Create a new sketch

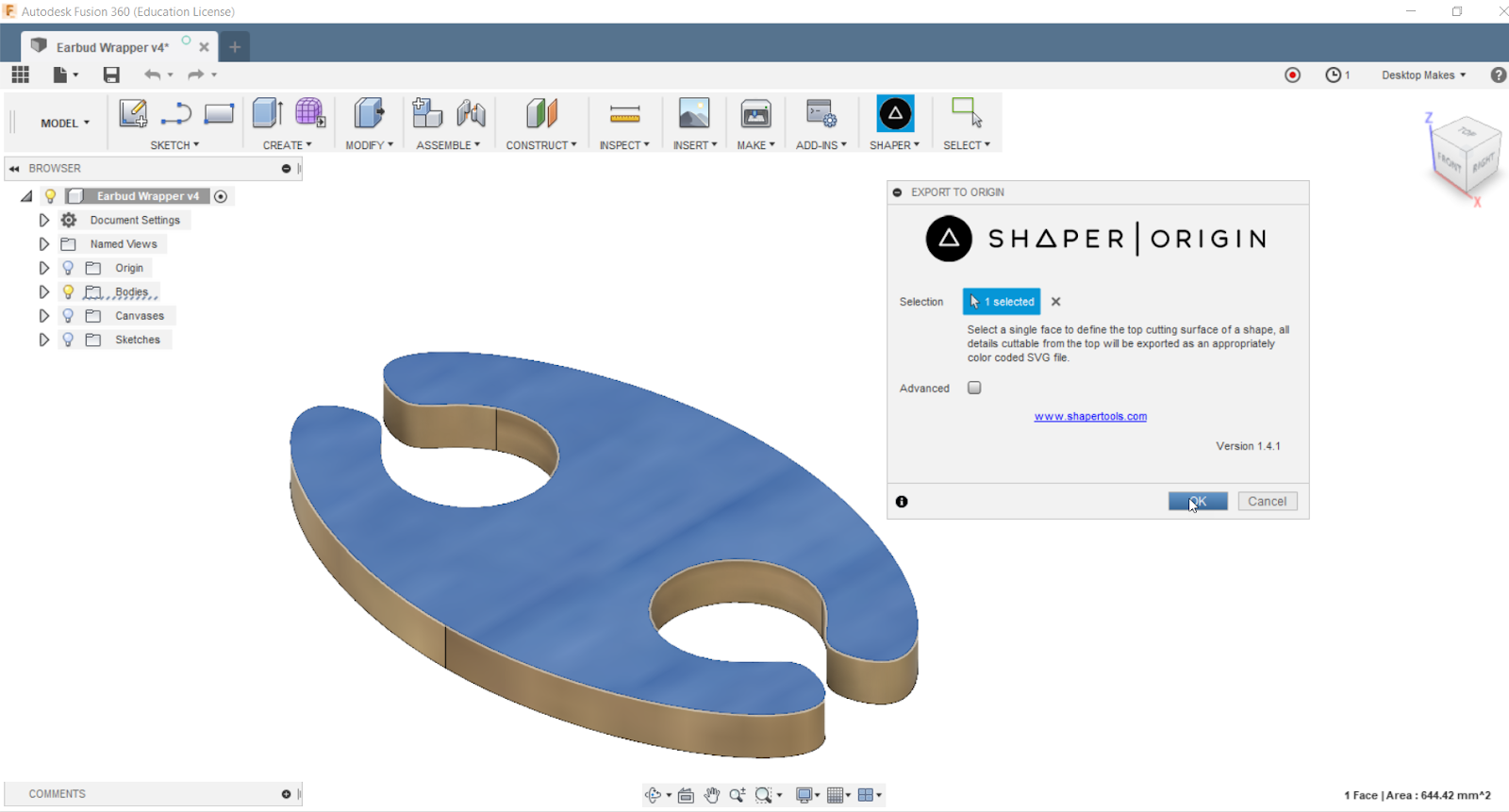point(133,114)
